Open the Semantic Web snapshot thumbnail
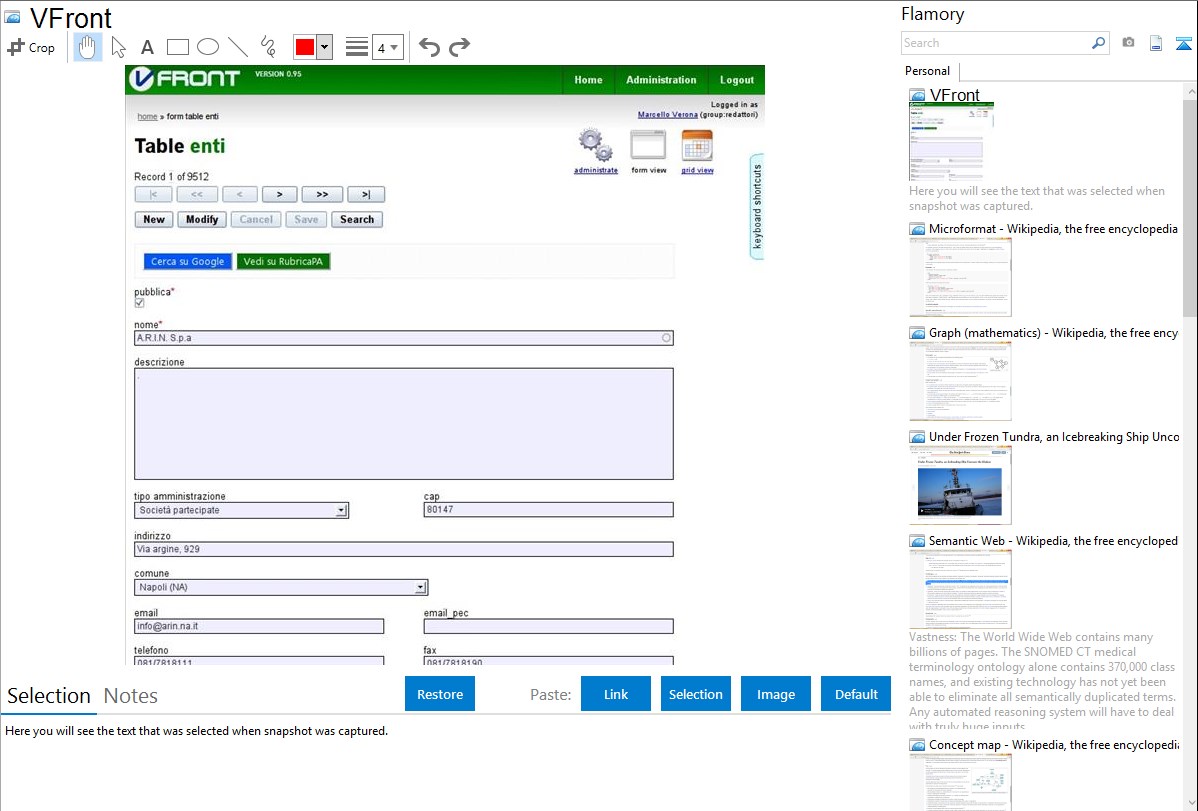The width and height of the screenshot is (1198, 811). [x=960, y=588]
